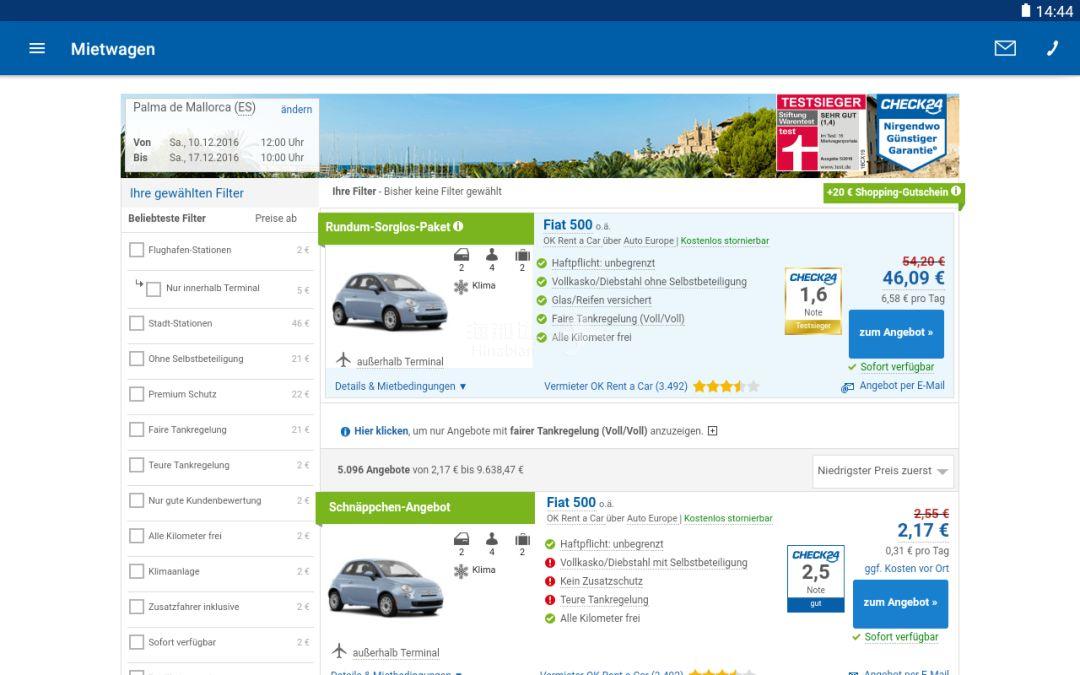Tick the Faire Tankregelung checkbox

[136, 430]
